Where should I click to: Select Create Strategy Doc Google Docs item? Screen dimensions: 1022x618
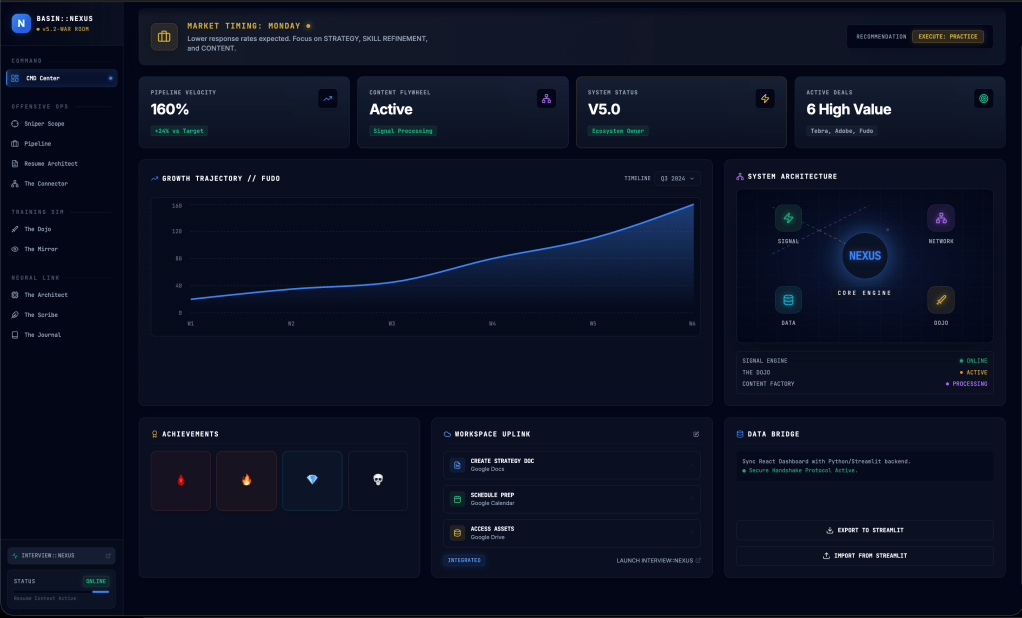click(571, 464)
